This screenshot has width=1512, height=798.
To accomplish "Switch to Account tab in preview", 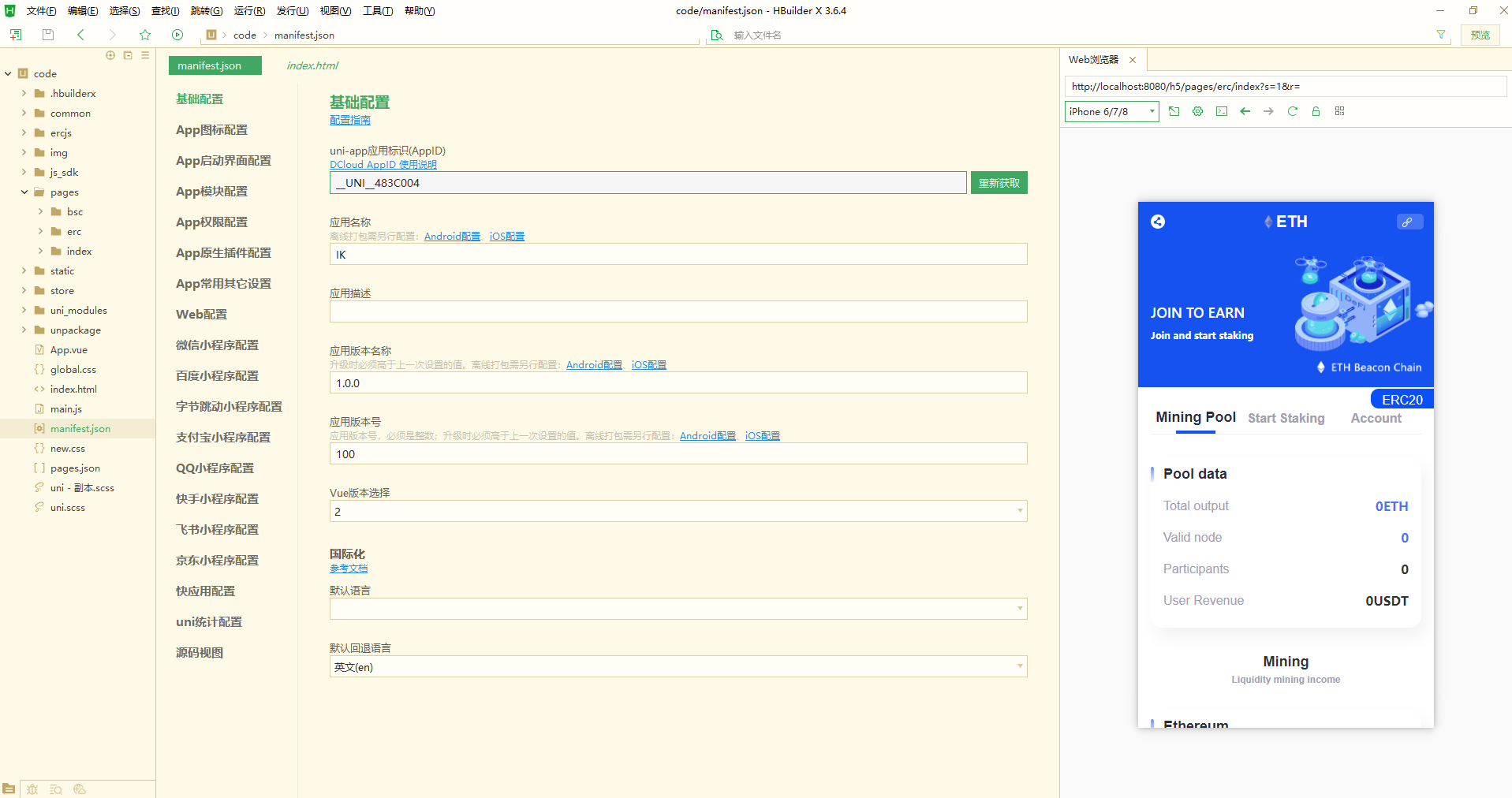I will (x=1376, y=418).
